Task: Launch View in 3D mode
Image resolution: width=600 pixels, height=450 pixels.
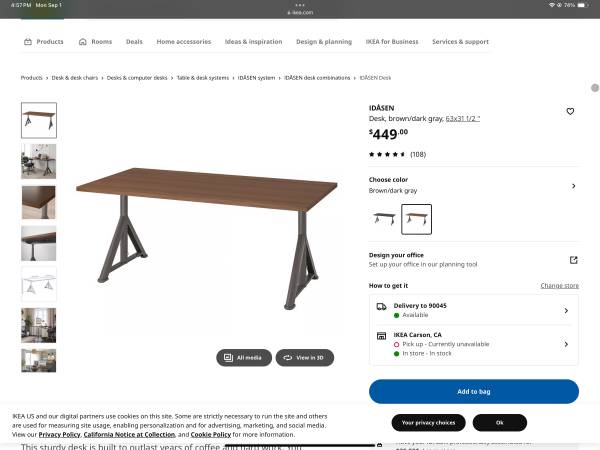Action: pos(305,357)
